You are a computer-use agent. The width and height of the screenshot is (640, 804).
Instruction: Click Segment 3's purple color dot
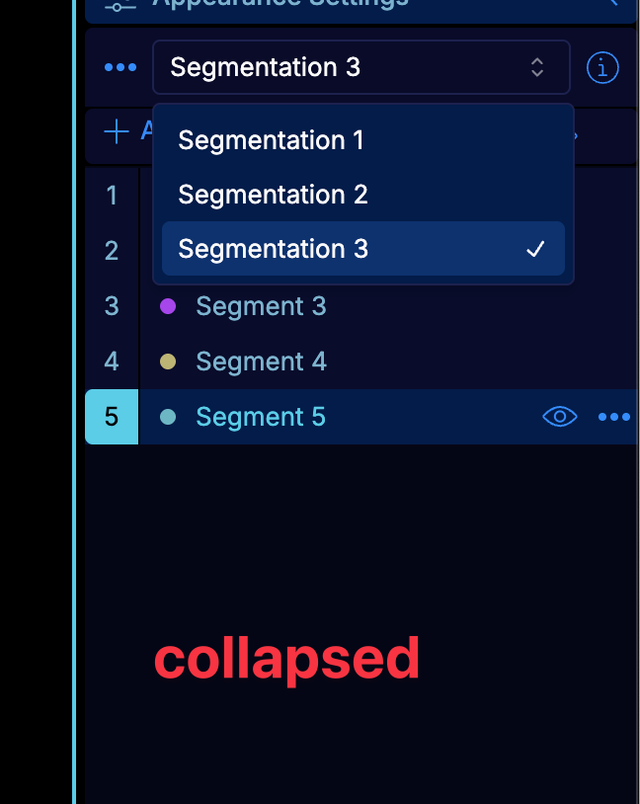click(167, 306)
